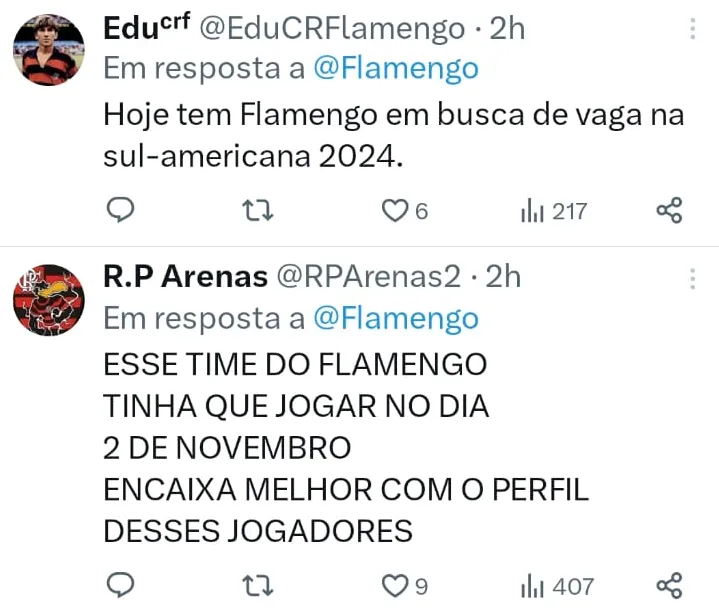
Task: Reply to the R.P Arenas tweet
Action: 120,585
